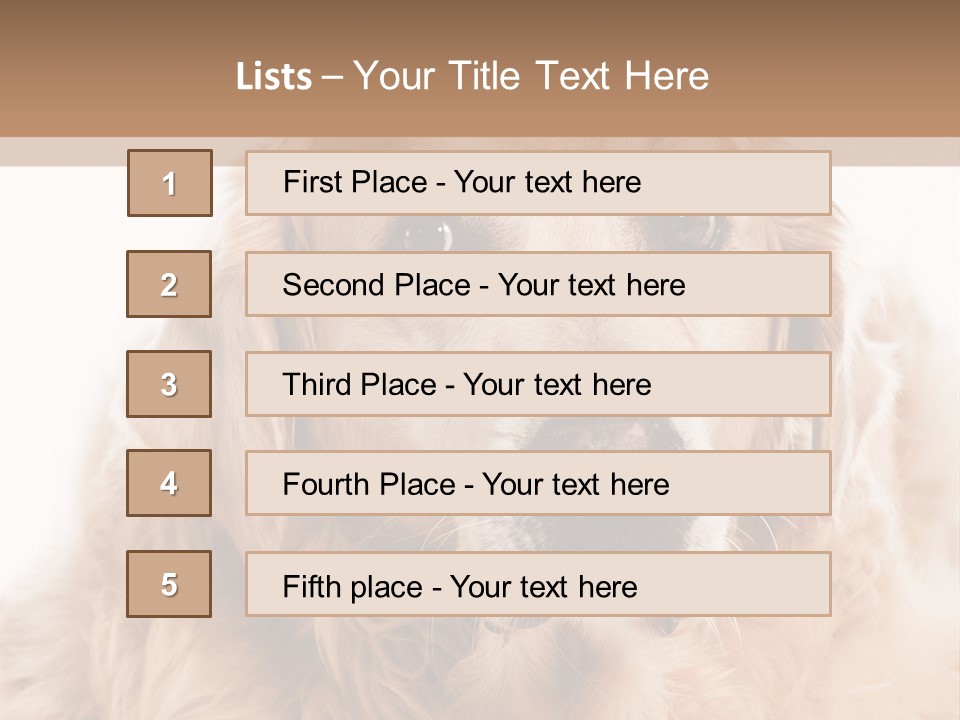Viewport: 960px width, 720px height.
Task: Select the number 2 box
Action: click(169, 284)
